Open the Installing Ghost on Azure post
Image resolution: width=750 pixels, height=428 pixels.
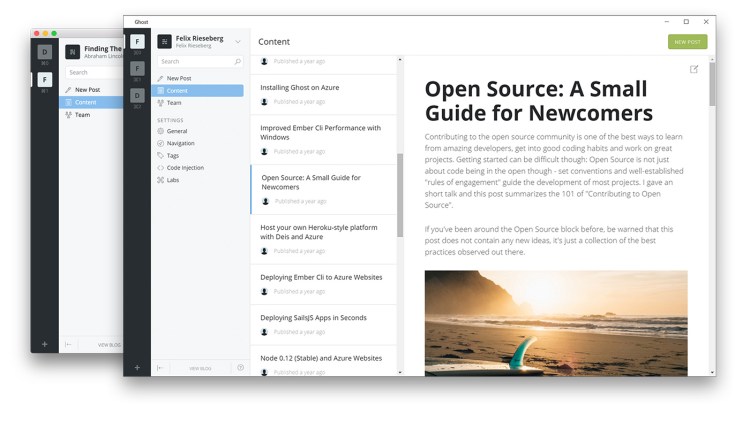click(x=299, y=87)
